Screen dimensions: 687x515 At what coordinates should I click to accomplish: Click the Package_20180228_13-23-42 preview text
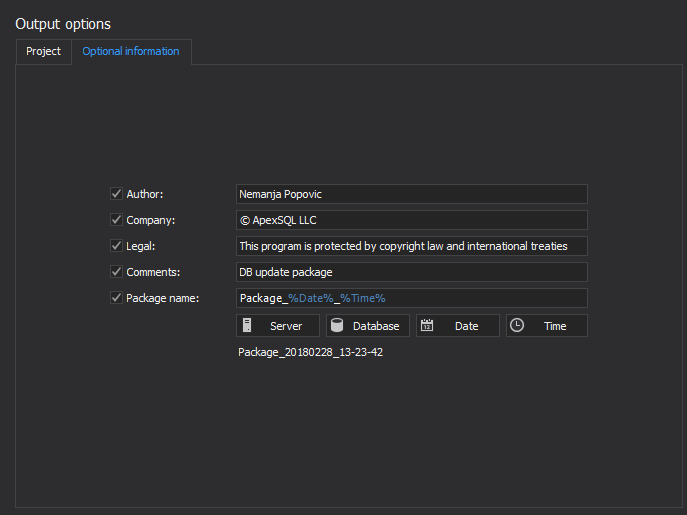click(310, 353)
